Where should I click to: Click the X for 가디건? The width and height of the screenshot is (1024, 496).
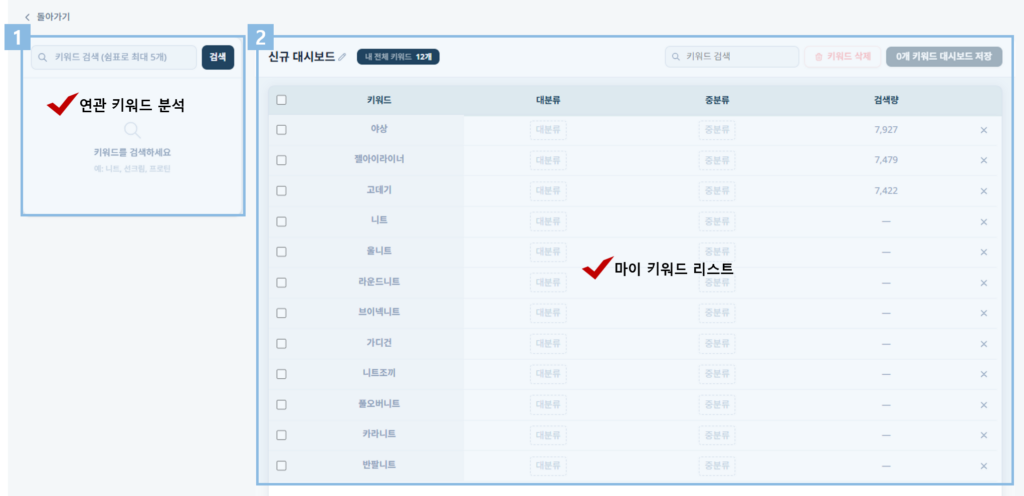984,344
